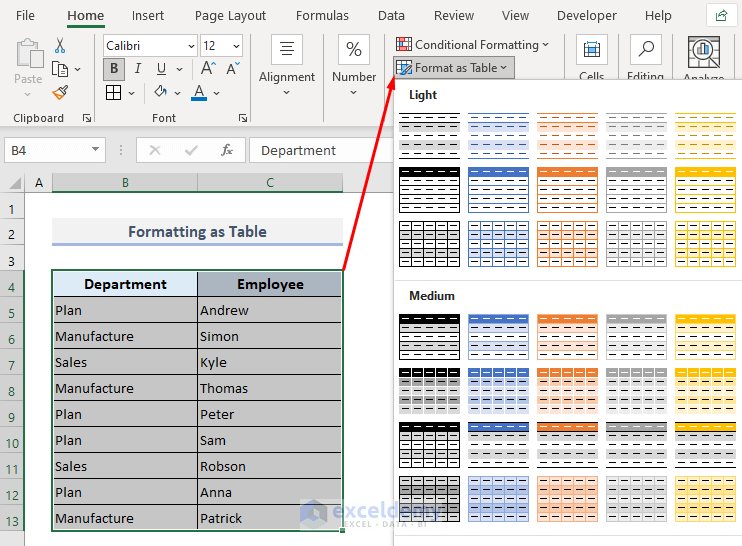Click the Insert Function fx icon
The width and height of the screenshot is (742, 546).
[227, 150]
